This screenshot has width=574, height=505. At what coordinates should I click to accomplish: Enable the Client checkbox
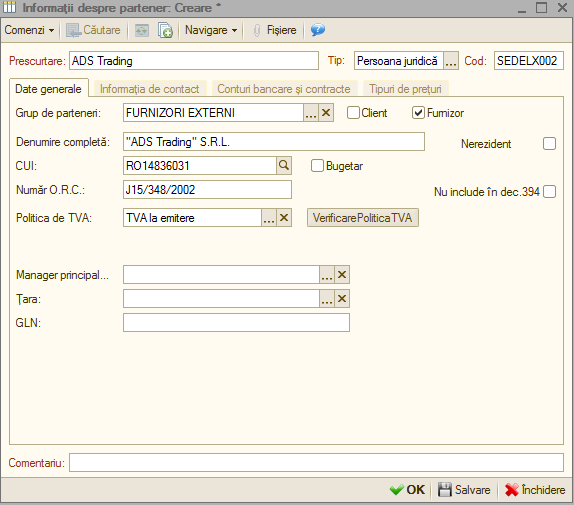[353, 113]
